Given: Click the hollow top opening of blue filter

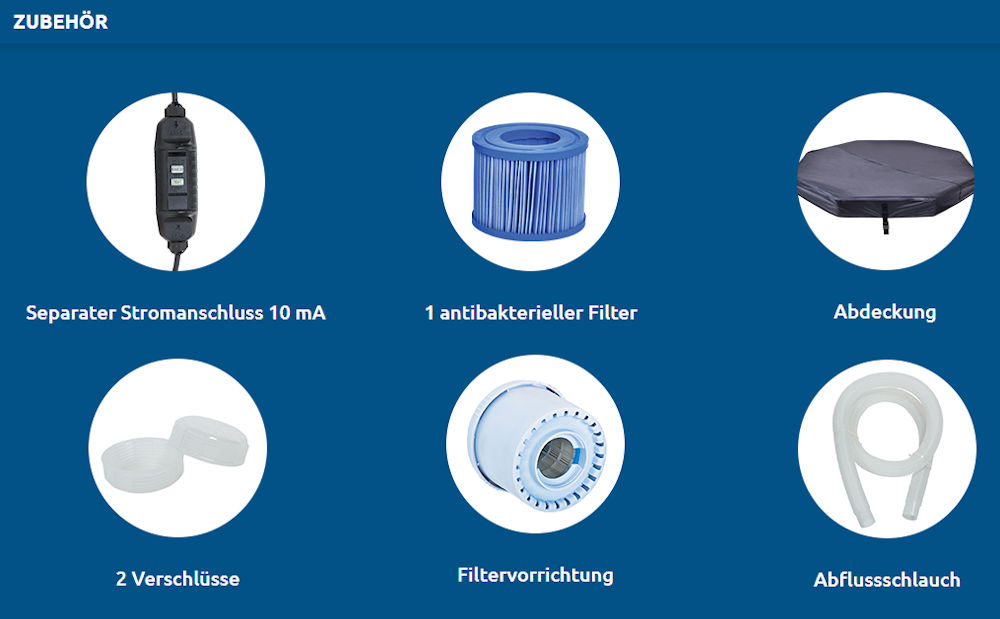Looking at the screenshot, I should pyautogui.click(x=531, y=138).
